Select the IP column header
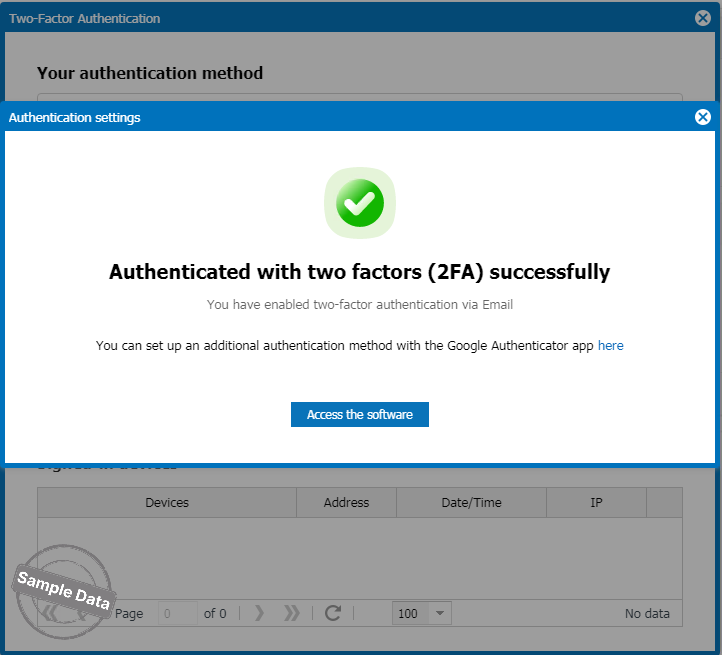Screen dimensions: 722x655 click(596, 503)
